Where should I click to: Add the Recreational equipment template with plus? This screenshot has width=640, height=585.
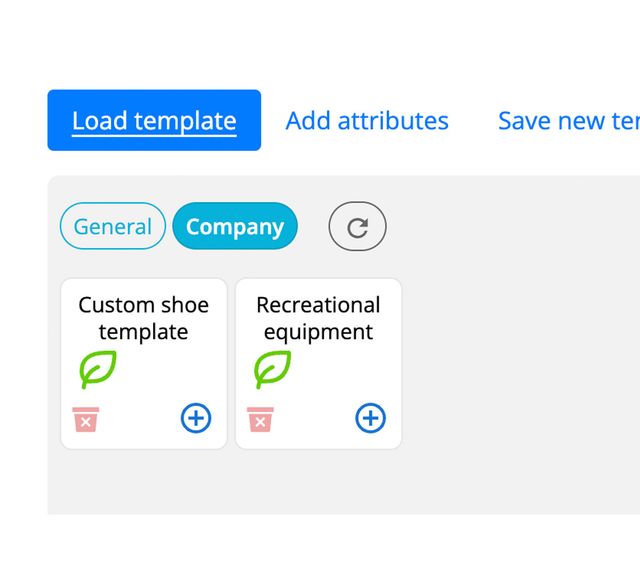coord(370,418)
